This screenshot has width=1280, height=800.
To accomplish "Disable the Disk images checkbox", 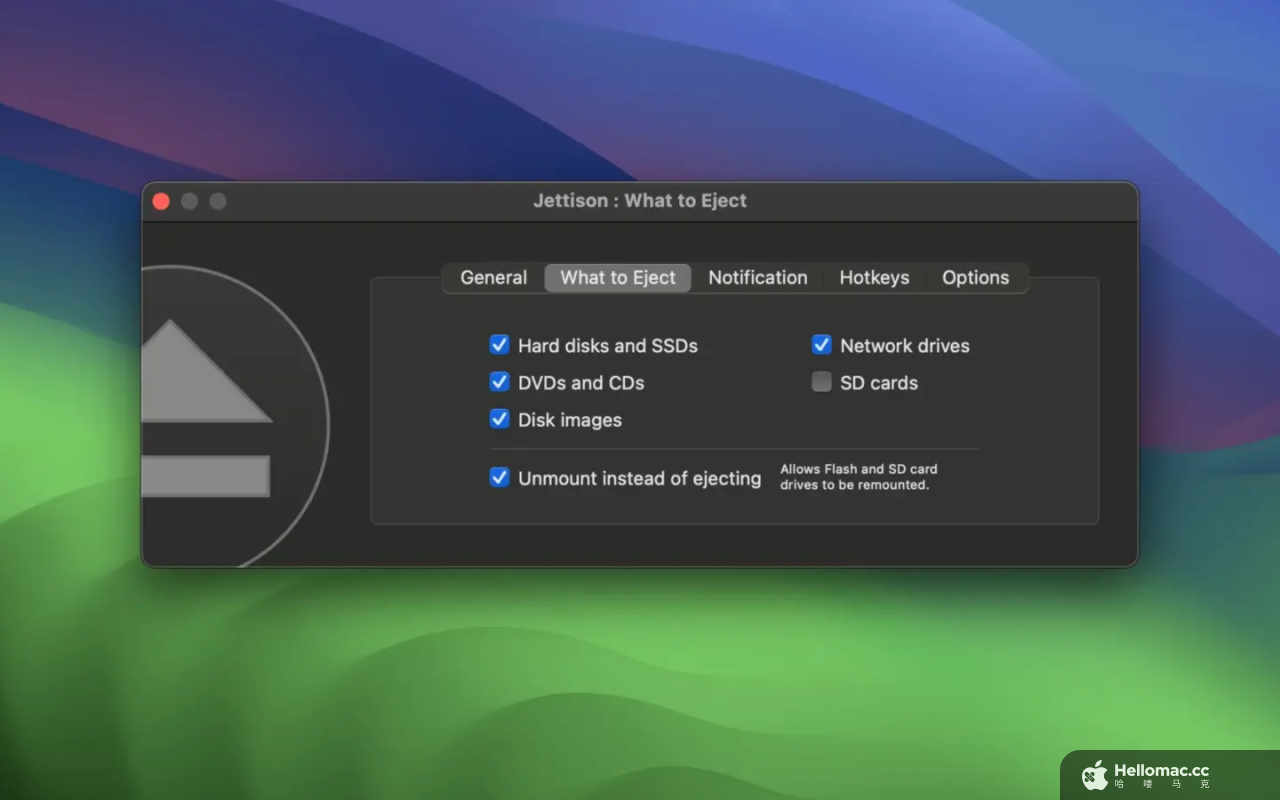I will click(499, 419).
